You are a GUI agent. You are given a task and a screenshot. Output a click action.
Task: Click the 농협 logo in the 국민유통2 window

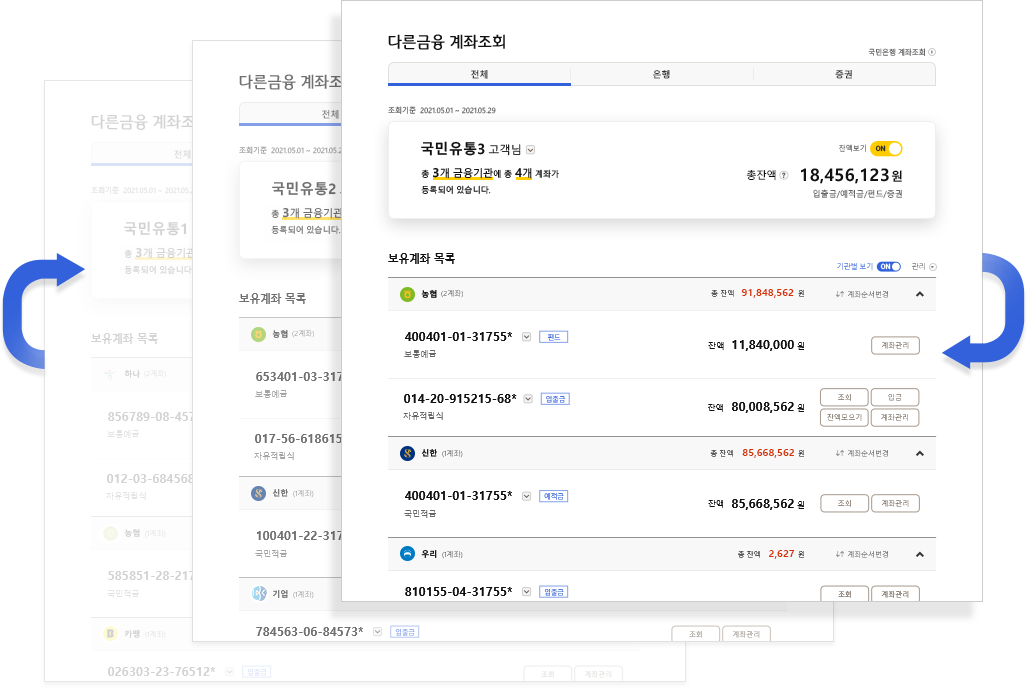tap(259, 334)
